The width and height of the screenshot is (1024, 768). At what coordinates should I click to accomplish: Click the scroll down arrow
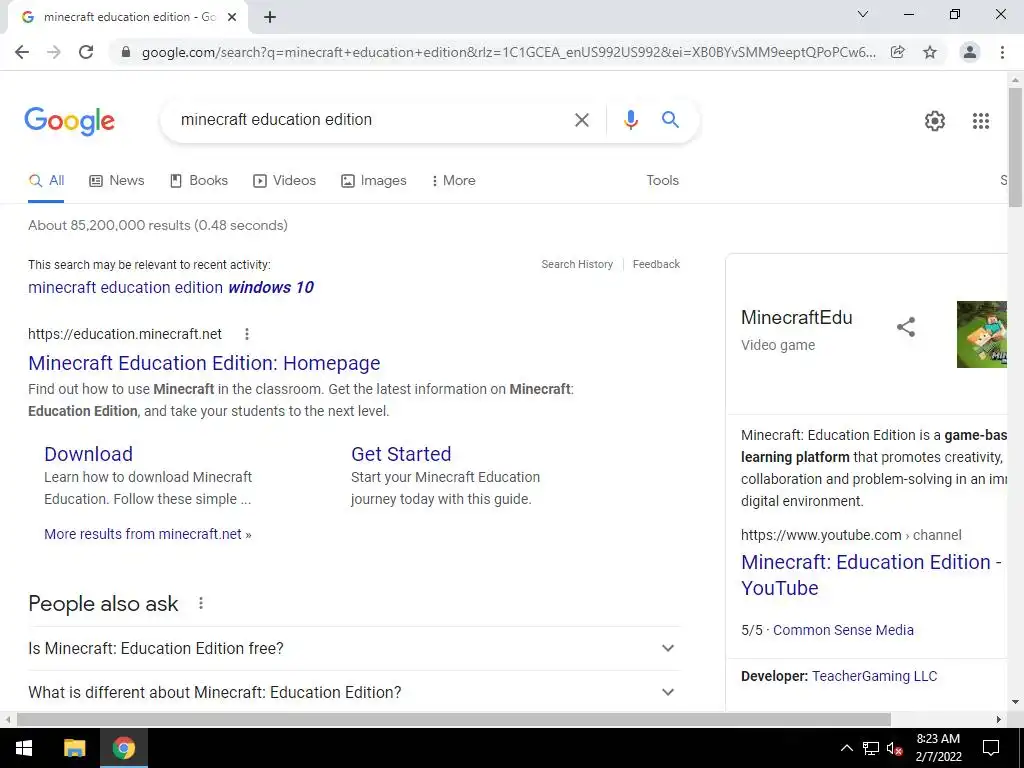(1015, 703)
